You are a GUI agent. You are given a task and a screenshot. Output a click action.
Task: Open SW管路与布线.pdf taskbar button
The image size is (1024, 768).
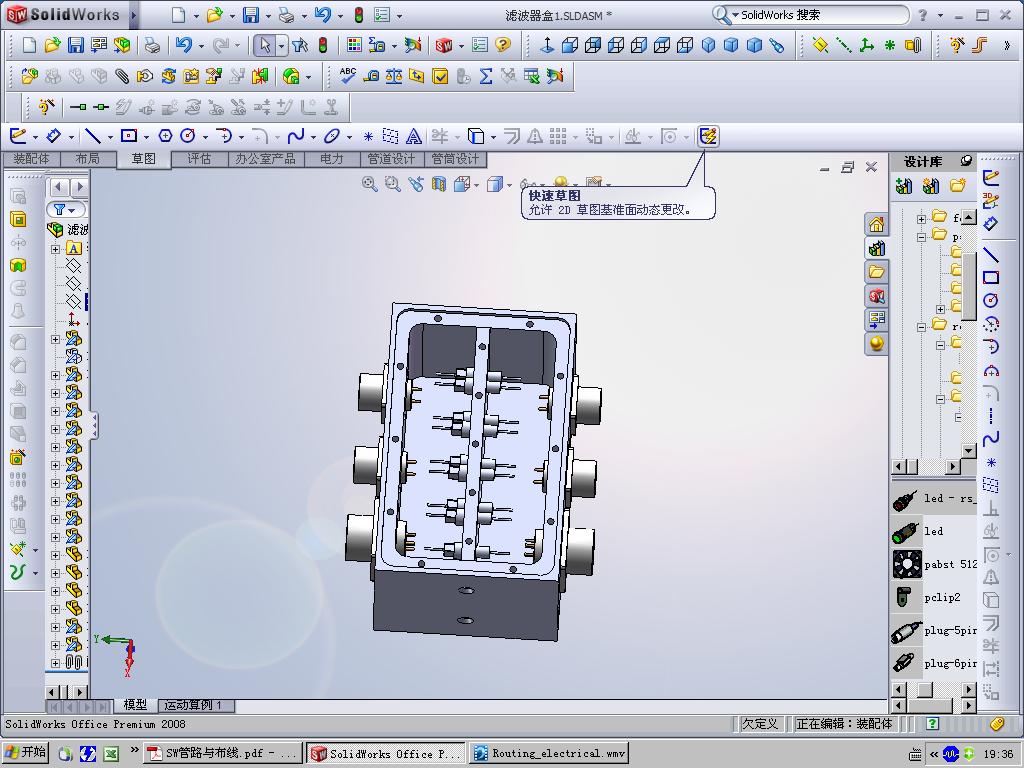pos(222,753)
